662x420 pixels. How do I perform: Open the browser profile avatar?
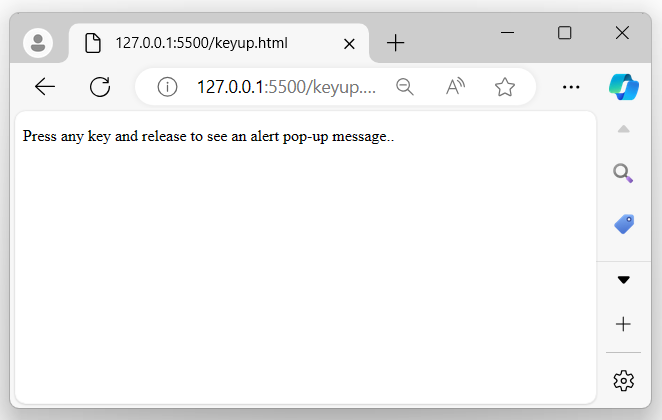[39, 43]
